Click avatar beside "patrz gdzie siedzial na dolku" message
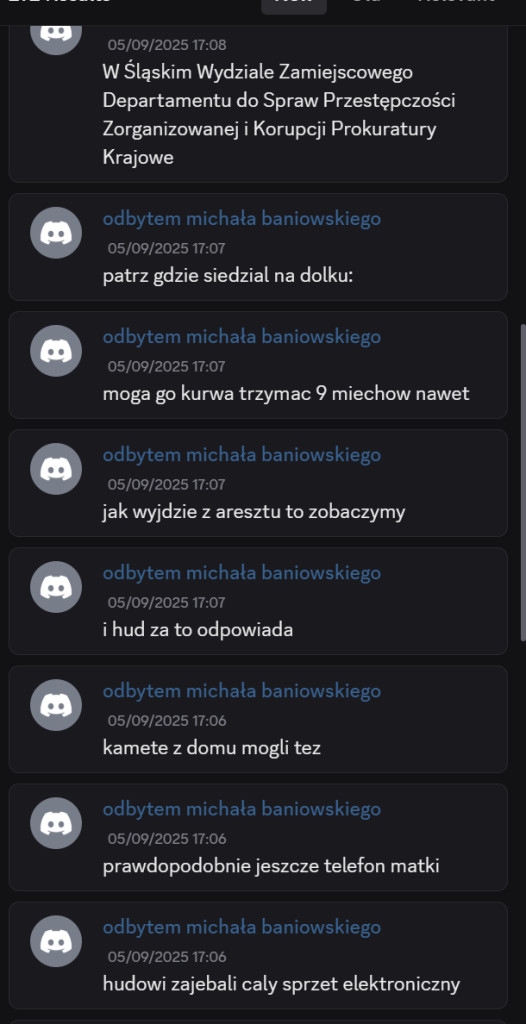526x1024 pixels. (x=56, y=232)
